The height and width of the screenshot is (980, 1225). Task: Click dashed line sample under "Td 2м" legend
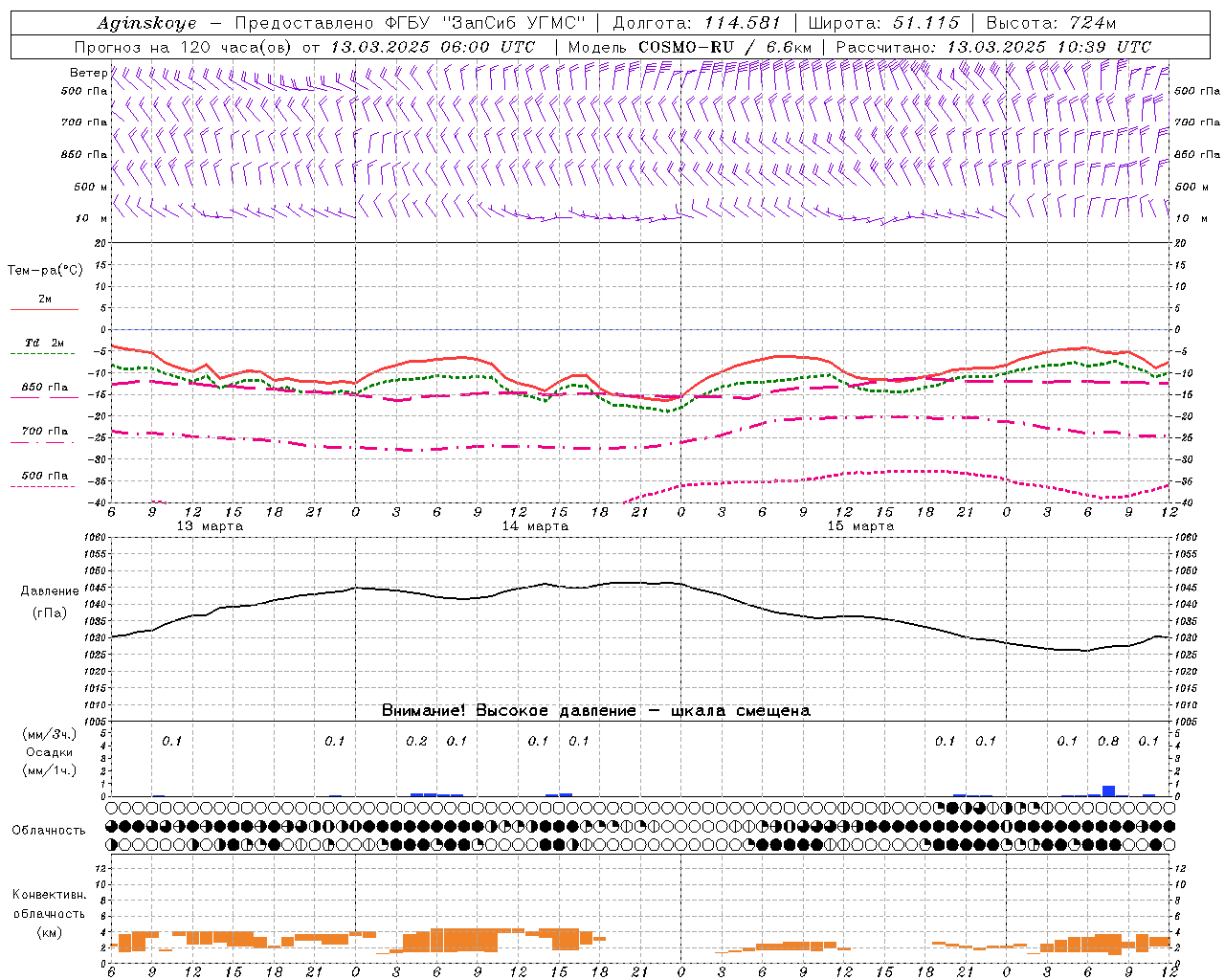pos(44,354)
